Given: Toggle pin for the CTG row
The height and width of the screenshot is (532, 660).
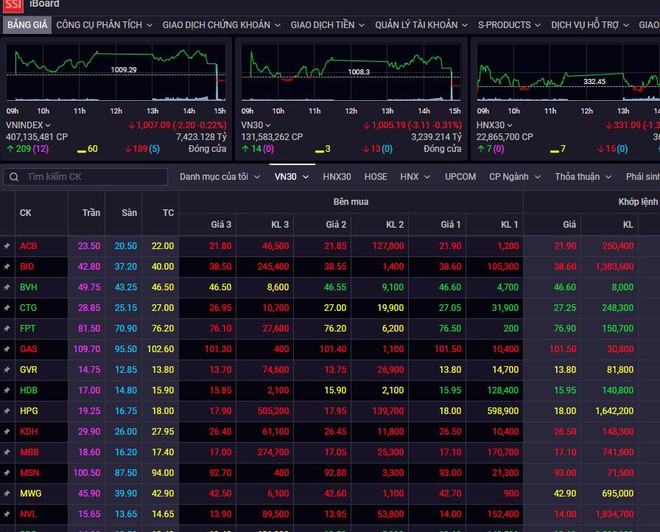Looking at the screenshot, I should [7, 307].
